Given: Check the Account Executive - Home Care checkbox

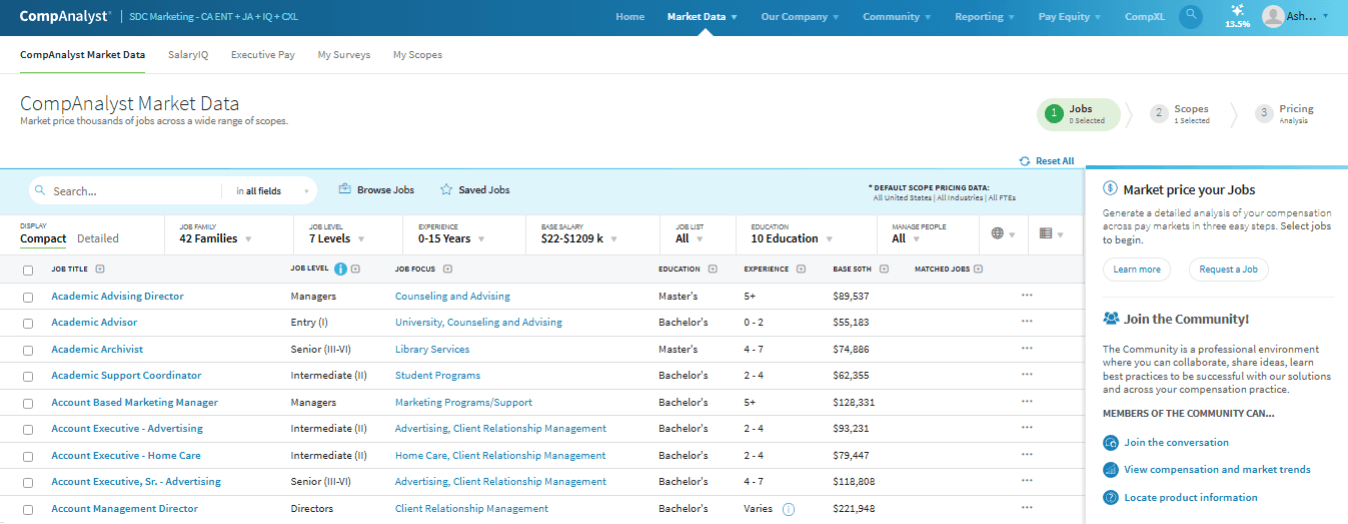Looking at the screenshot, I should pyautogui.click(x=28, y=456).
